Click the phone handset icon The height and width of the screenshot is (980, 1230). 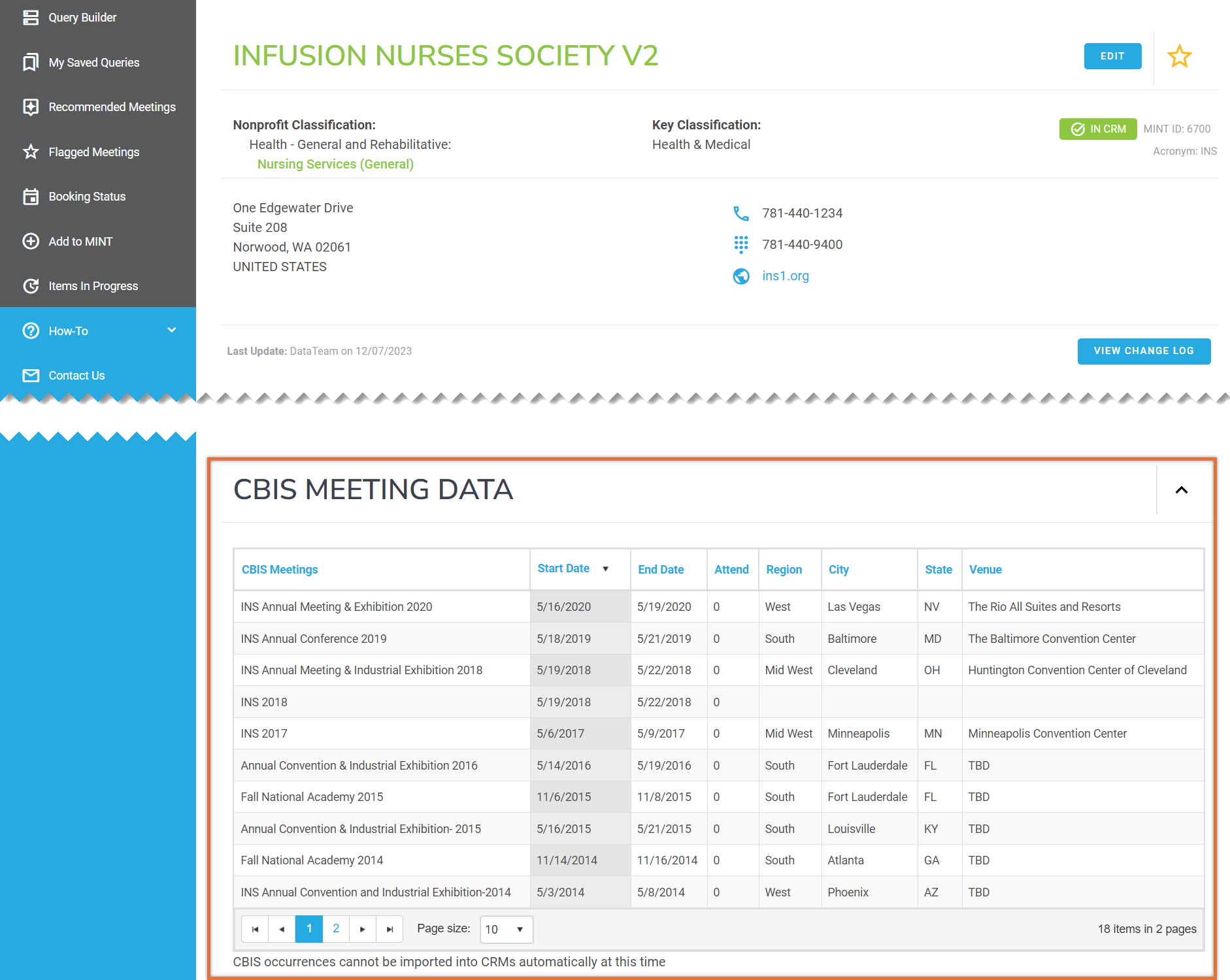(x=740, y=214)
